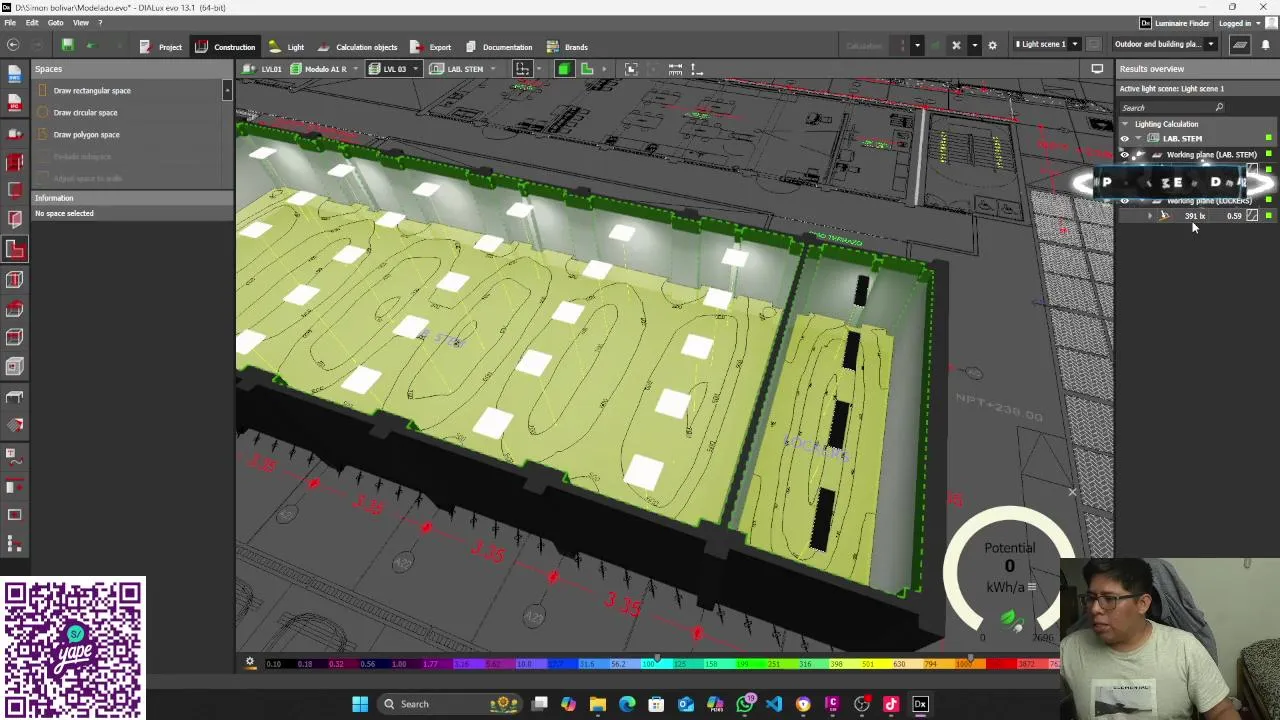1280x720 pixels.
Task: Click the measure distance icon in viewport toolbar
Action: [675, 69]
